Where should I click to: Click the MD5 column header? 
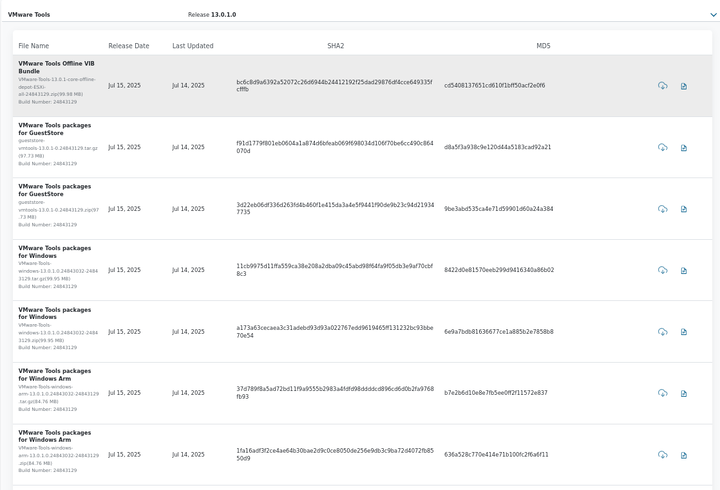tap(543, 46)
